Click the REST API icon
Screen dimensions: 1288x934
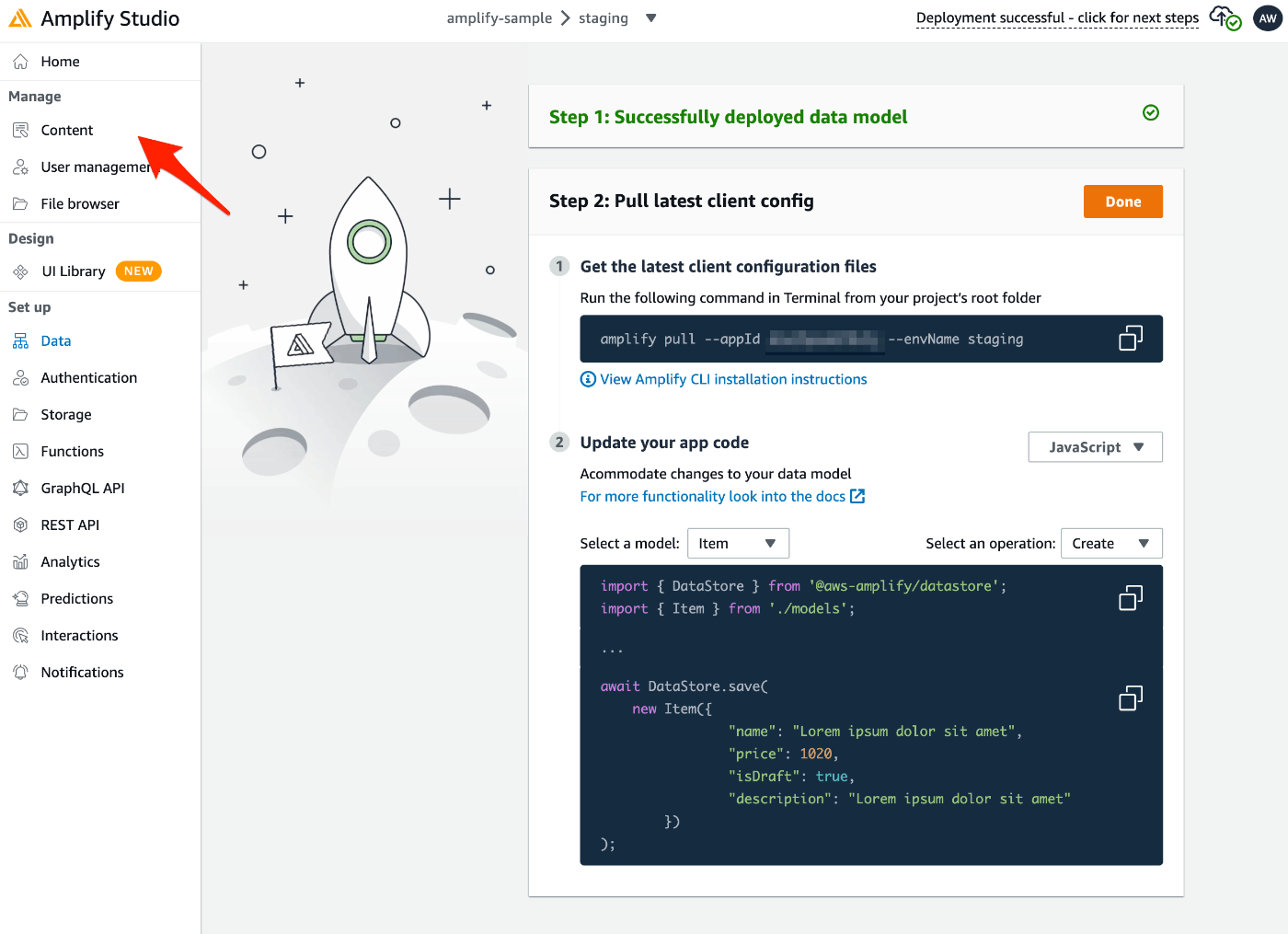(x=20, y=525)
